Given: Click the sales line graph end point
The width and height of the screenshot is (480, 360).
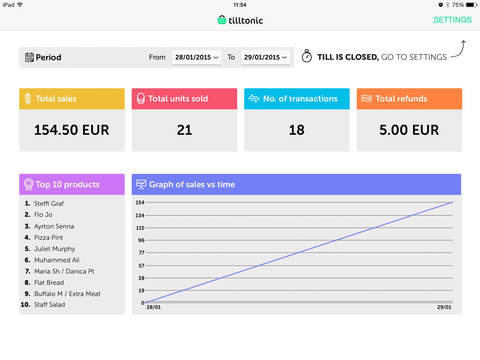Looking at the screenshot, I should point(452,202).
